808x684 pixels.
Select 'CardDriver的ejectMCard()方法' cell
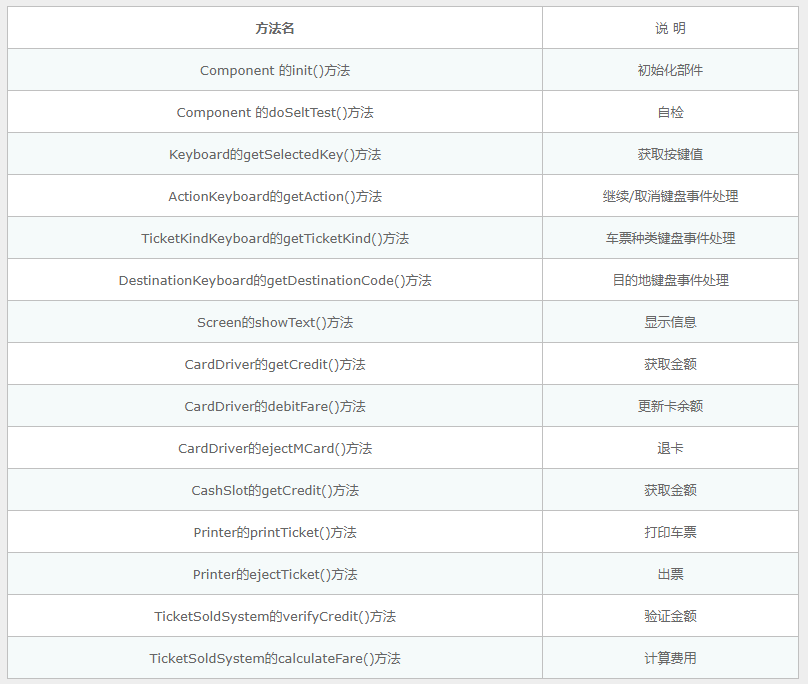(275, 448)
